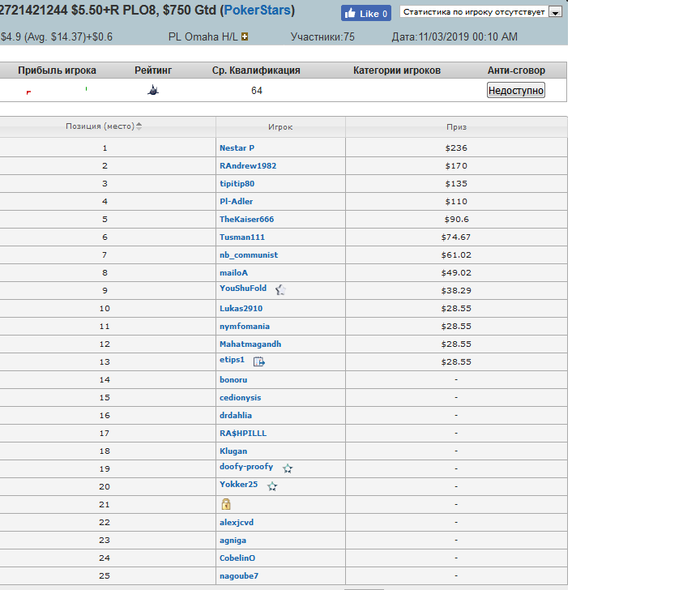Sort by Позиция (место) column arrows
The height and width of the screenshot is (590, 700).
coord(139,126)
